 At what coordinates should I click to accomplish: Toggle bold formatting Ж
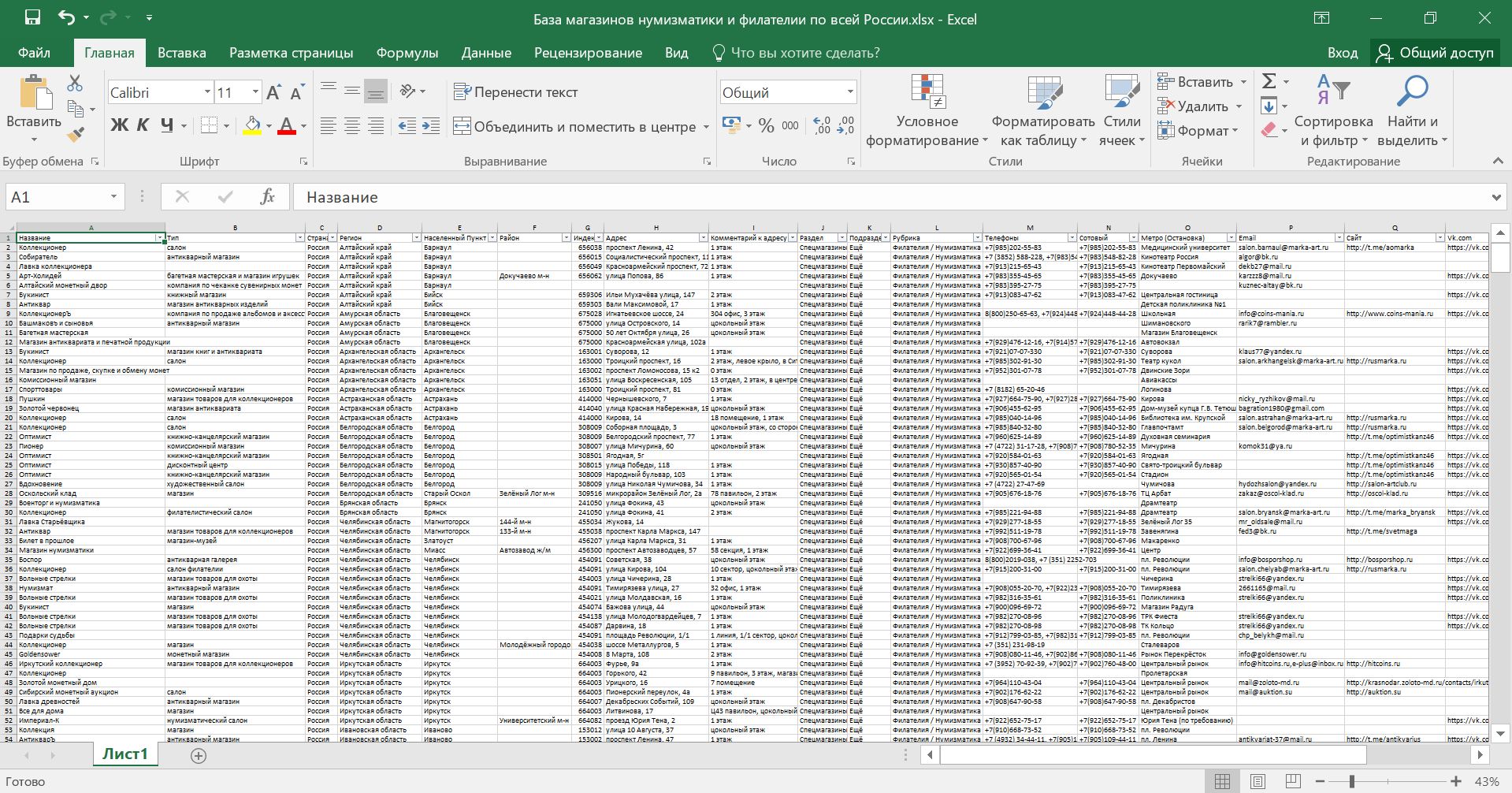point(119,125)
